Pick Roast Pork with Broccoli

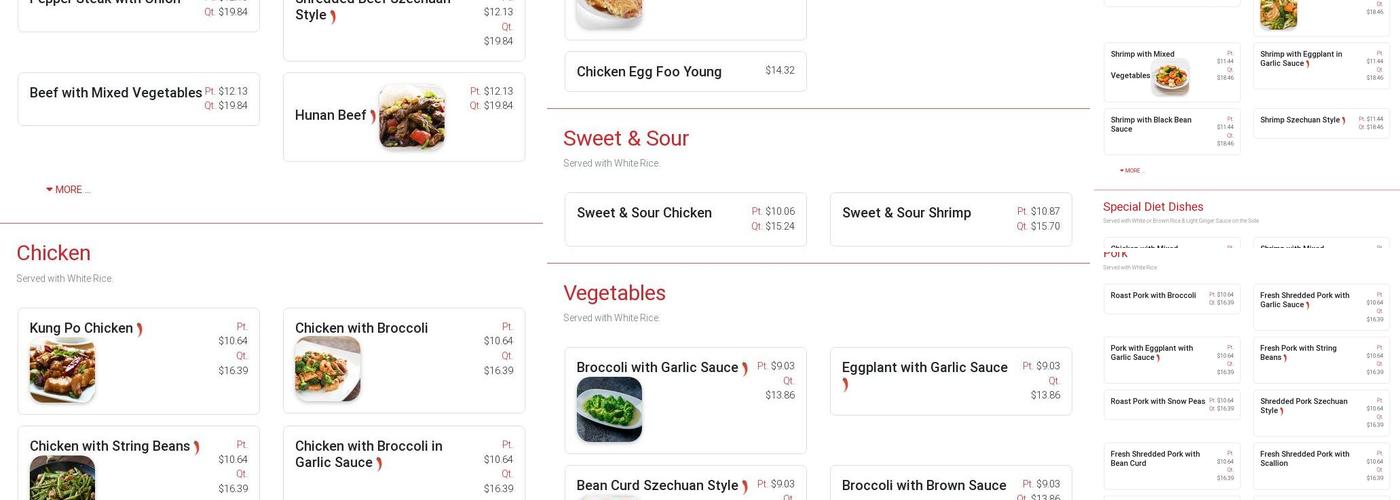click(1153, 296)
